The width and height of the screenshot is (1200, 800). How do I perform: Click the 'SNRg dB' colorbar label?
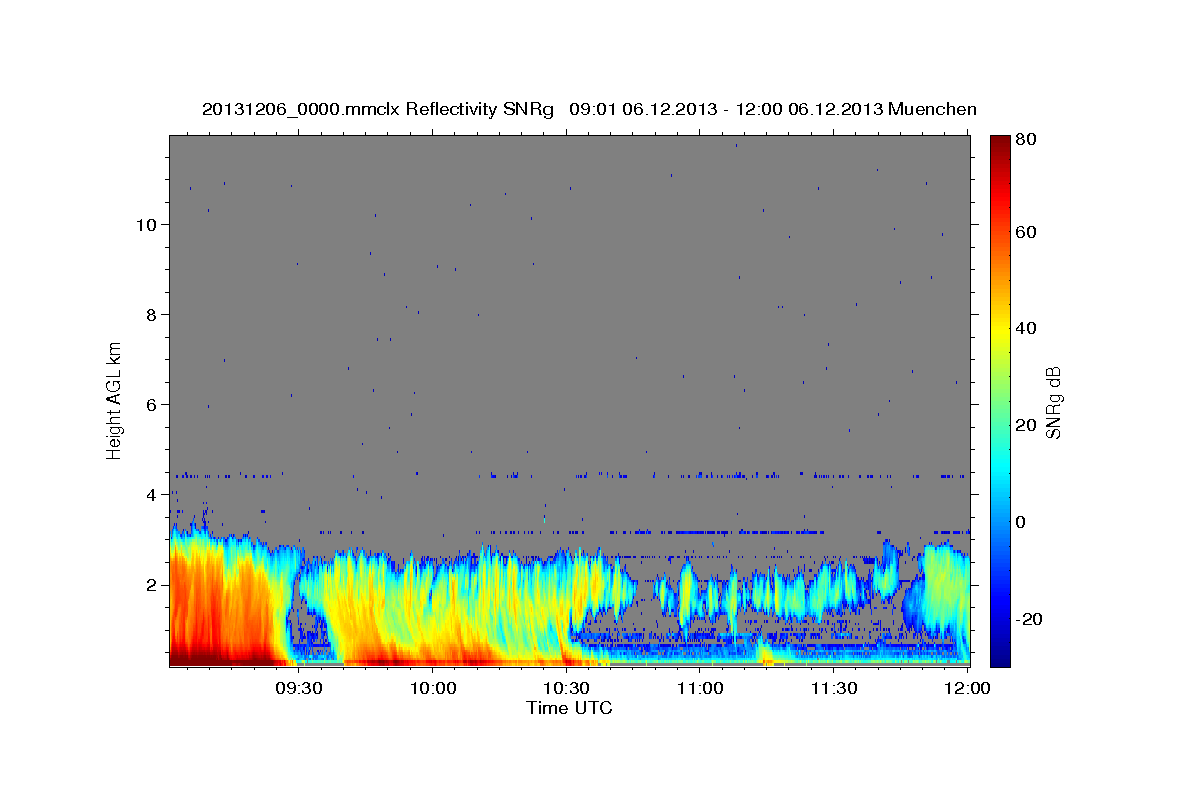(1052, 402)
